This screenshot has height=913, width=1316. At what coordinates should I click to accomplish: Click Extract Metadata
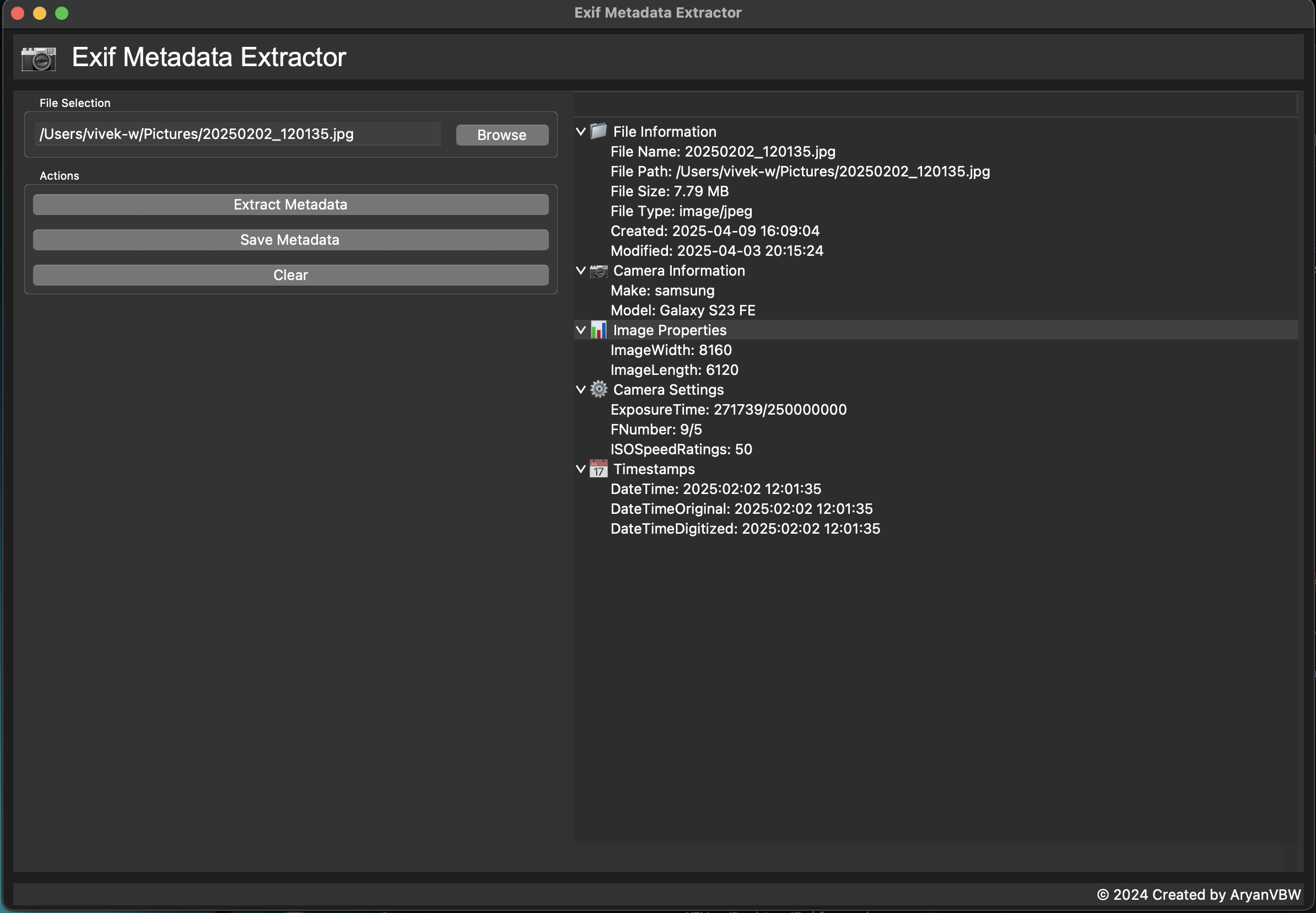290,204
